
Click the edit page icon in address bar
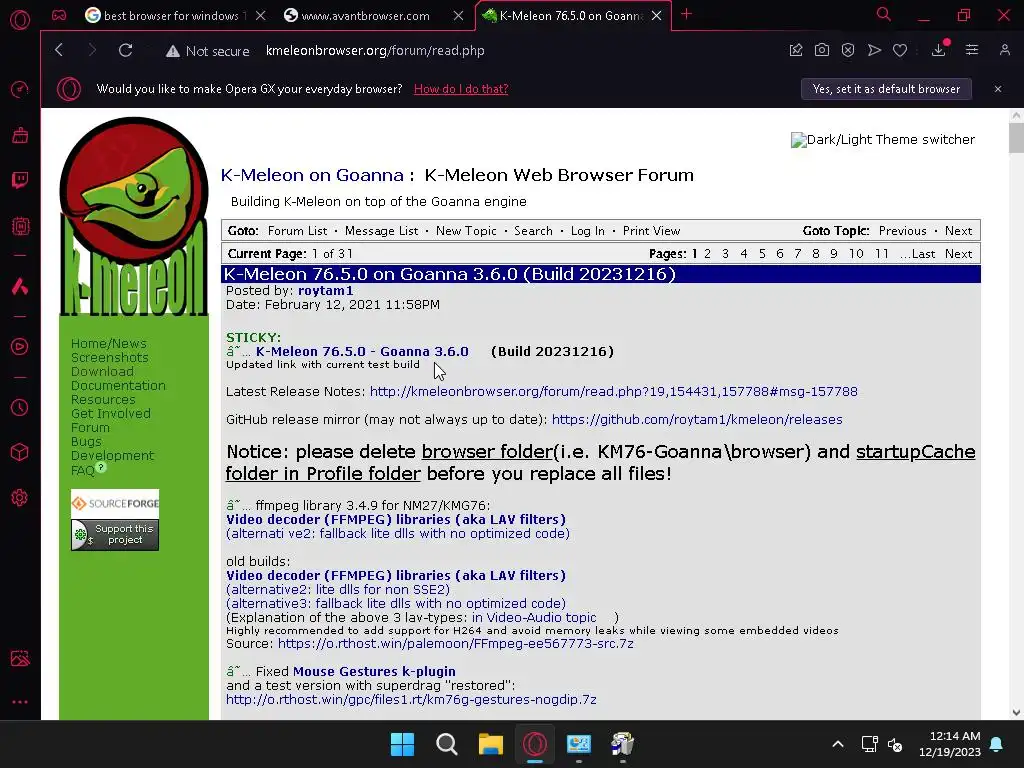click(x=795, y=50)
